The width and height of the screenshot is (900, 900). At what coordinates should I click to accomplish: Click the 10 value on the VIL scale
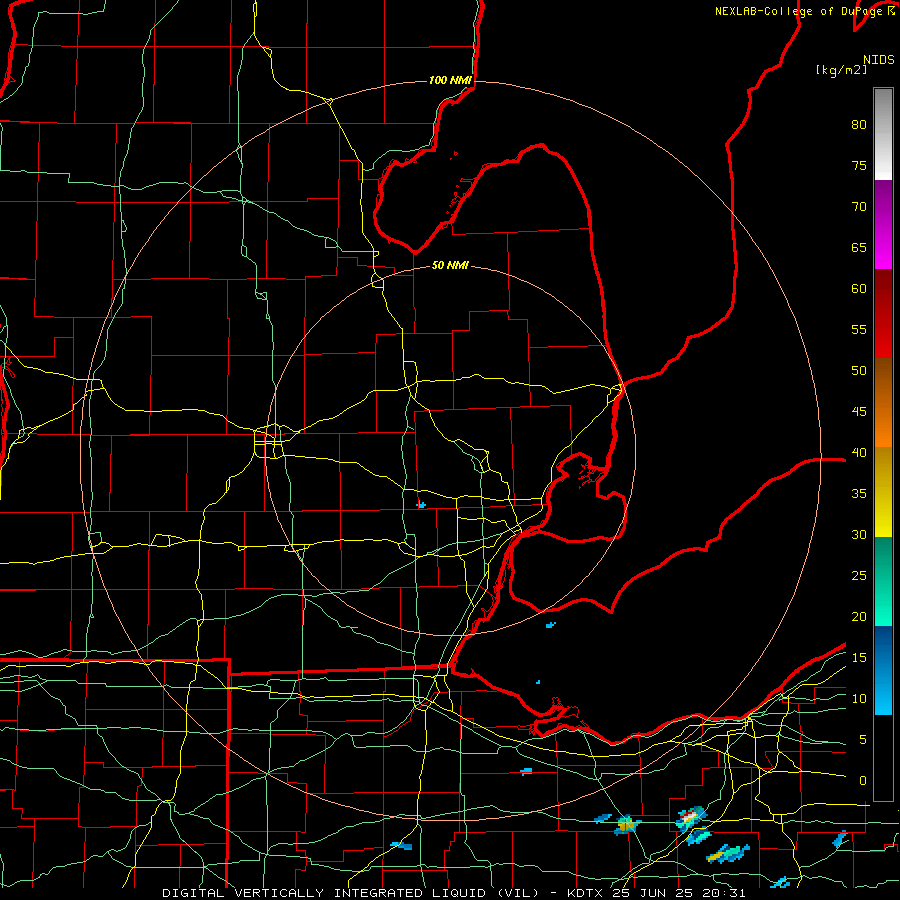click(x=859, y=699)
